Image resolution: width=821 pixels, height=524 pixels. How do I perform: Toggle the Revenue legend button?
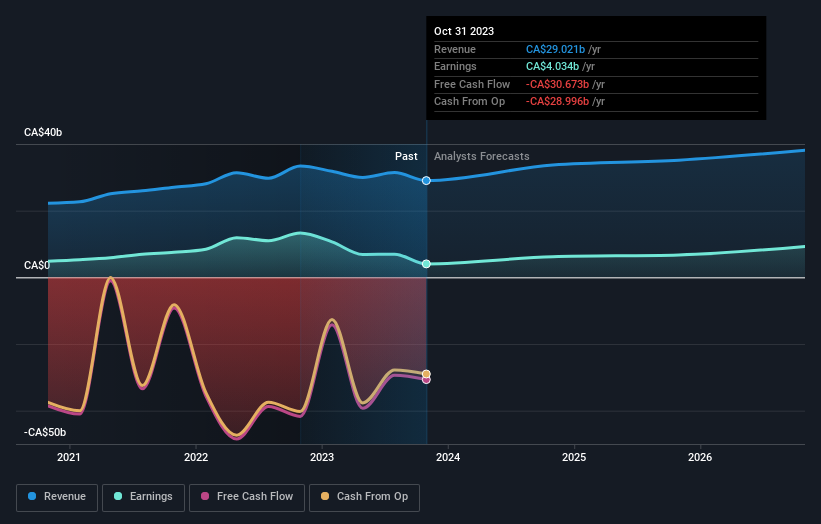coord(57,497)
